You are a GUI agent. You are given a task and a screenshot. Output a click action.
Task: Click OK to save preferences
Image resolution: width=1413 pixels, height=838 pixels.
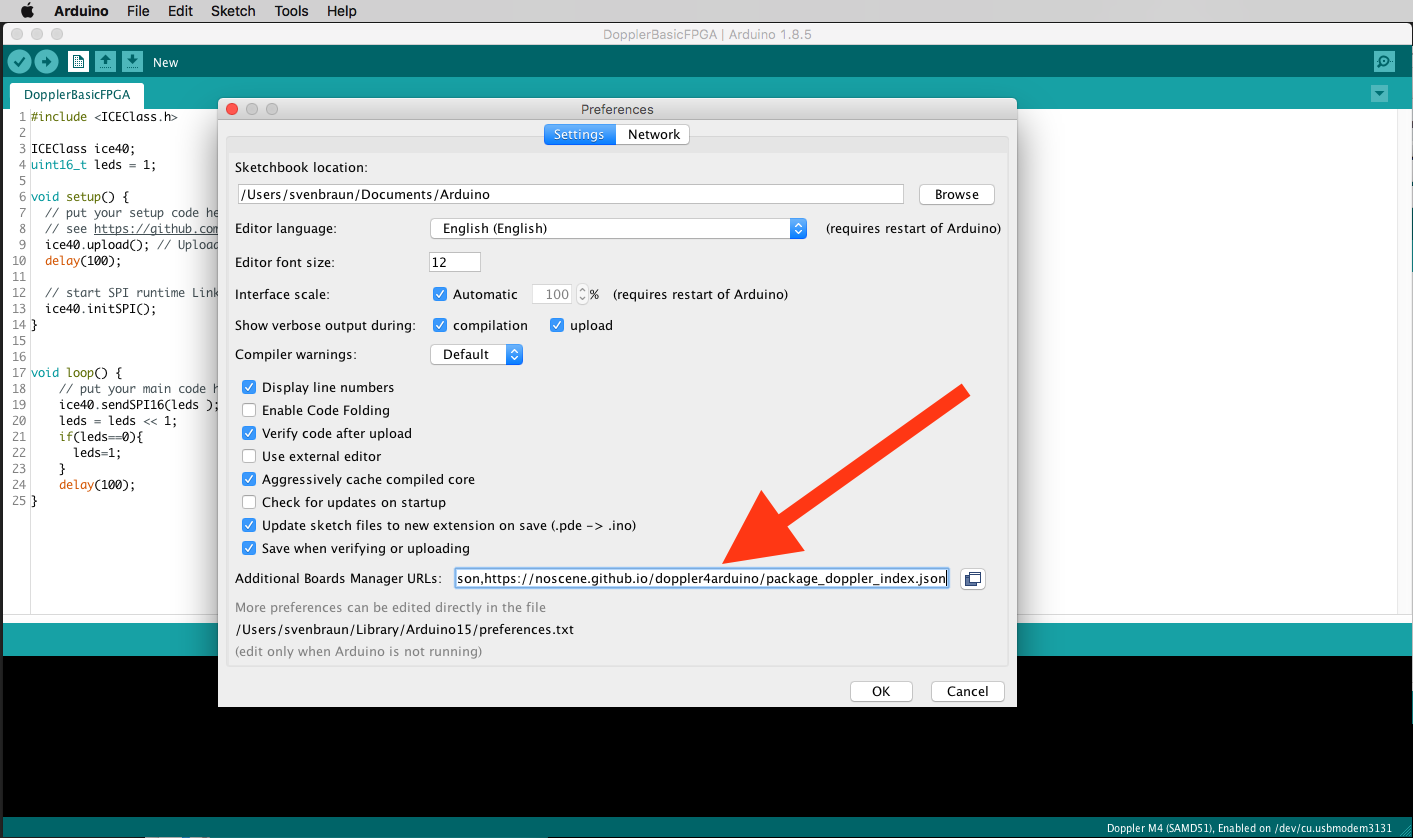point(881,691)
